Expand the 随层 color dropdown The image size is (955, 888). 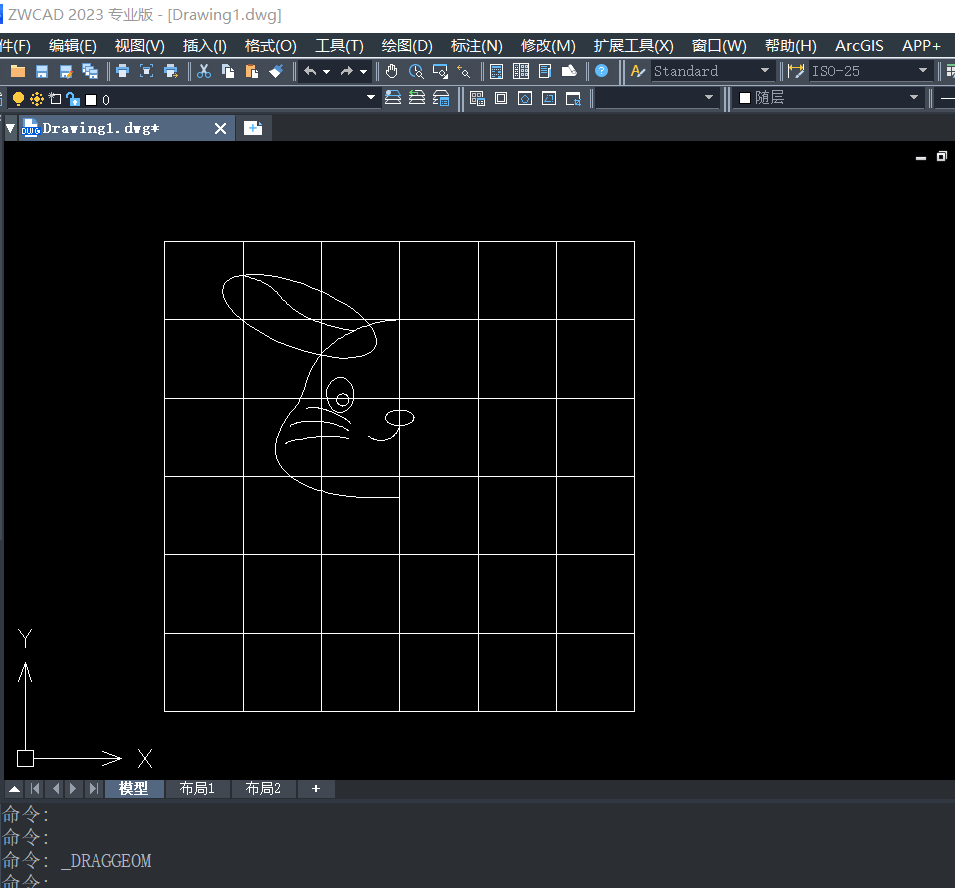click(x=914, y=97)
